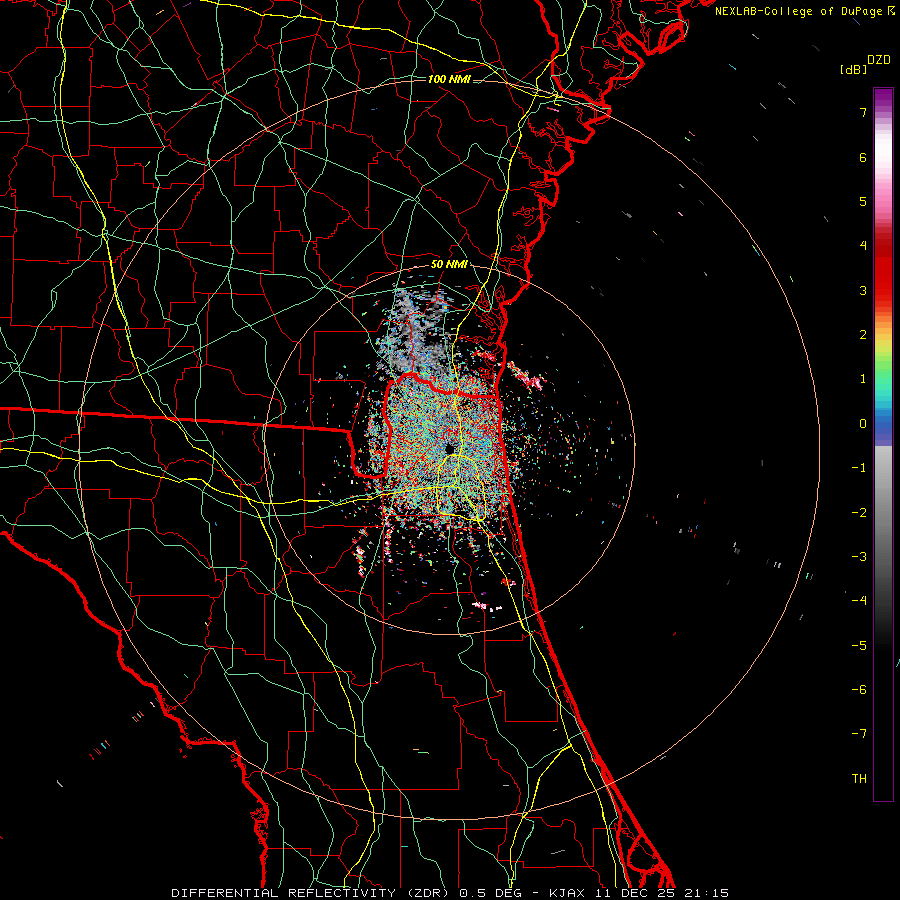This screenshot has width=900, height=900.
Task: Click the -3 value on the color scale
Action: coord(859,557)
